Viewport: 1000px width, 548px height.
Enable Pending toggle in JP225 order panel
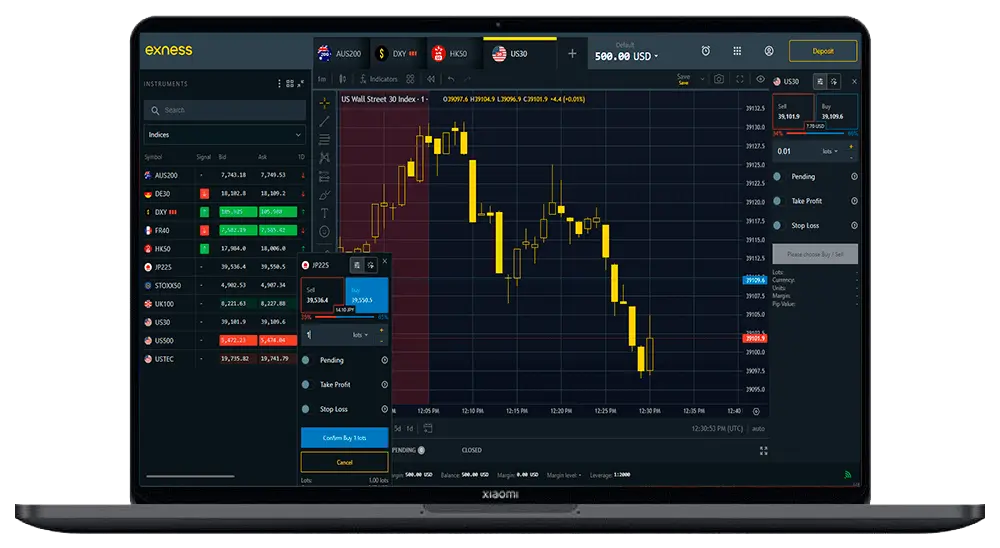[306, 360]
